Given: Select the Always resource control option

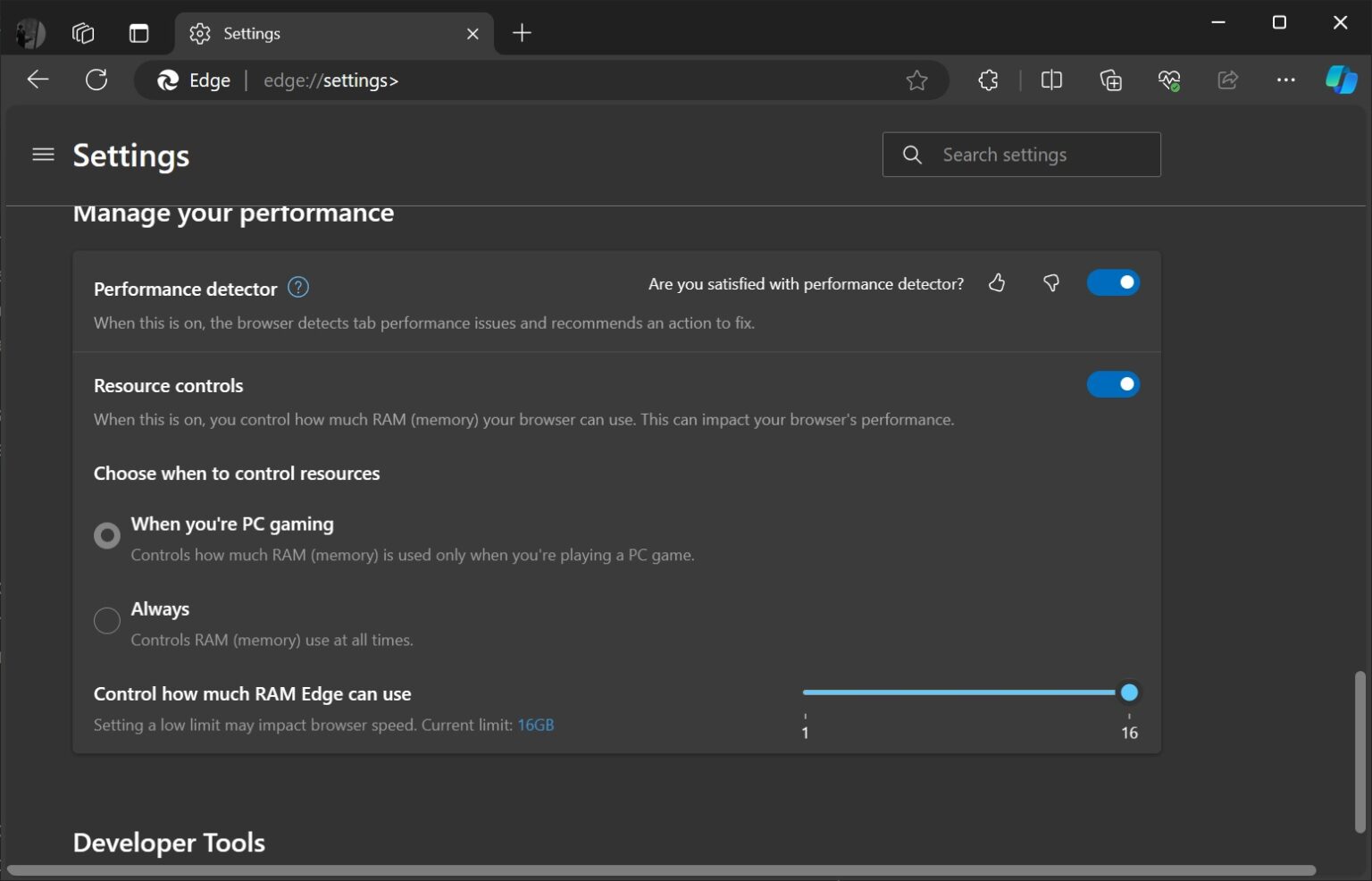Looking at the screenshot, I should coord(106,620).
